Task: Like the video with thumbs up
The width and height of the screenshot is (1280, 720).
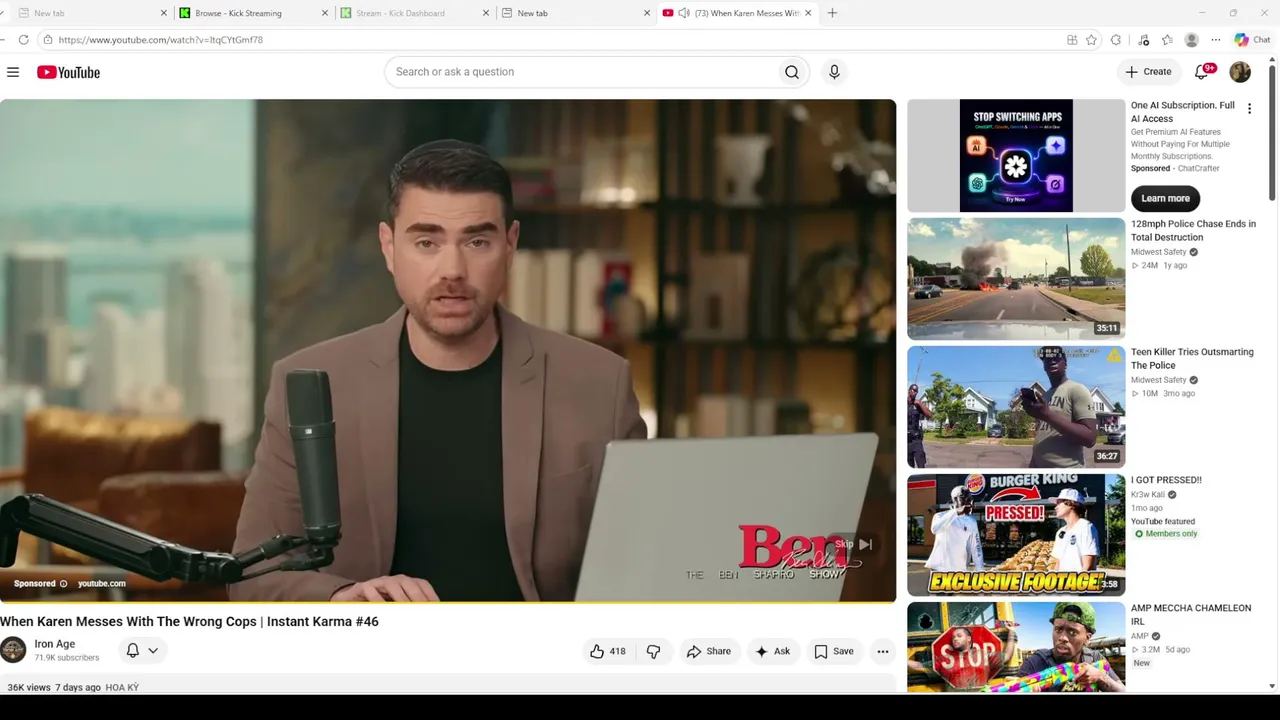Action: tap(608, 651)
